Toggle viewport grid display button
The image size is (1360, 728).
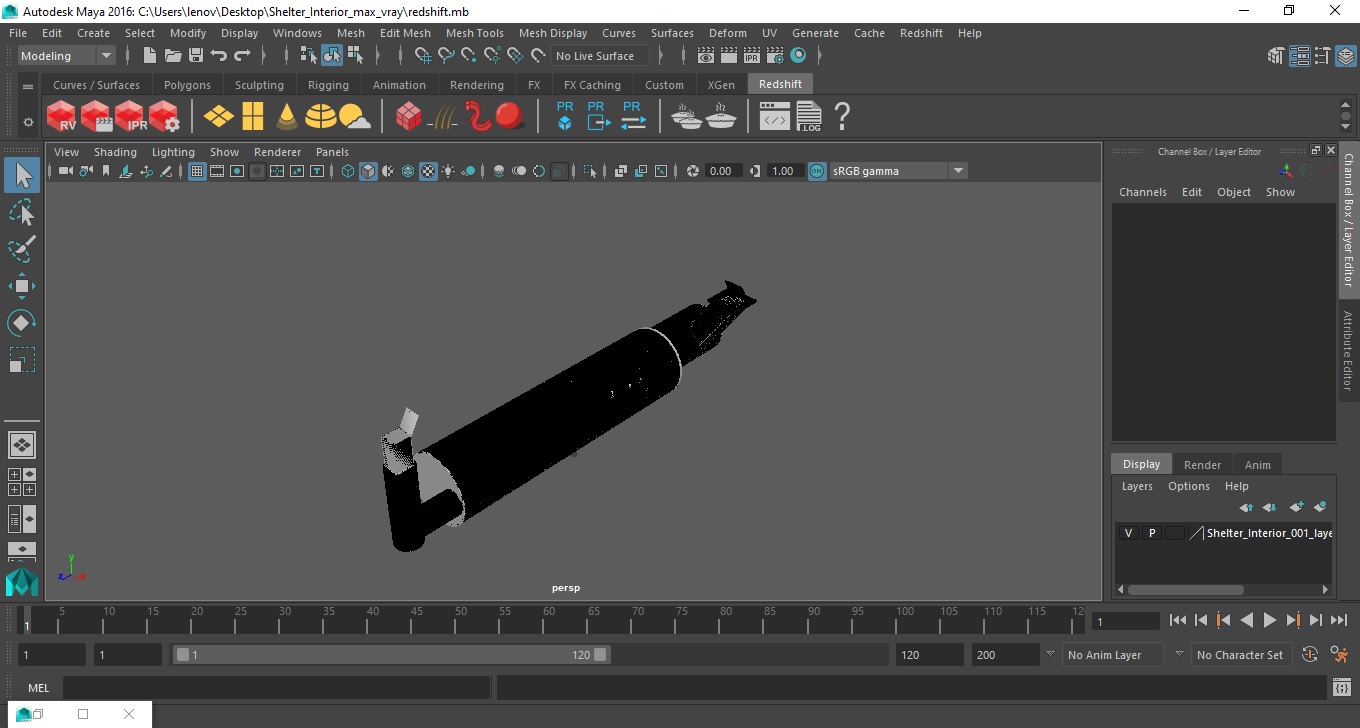coord(197,171)
